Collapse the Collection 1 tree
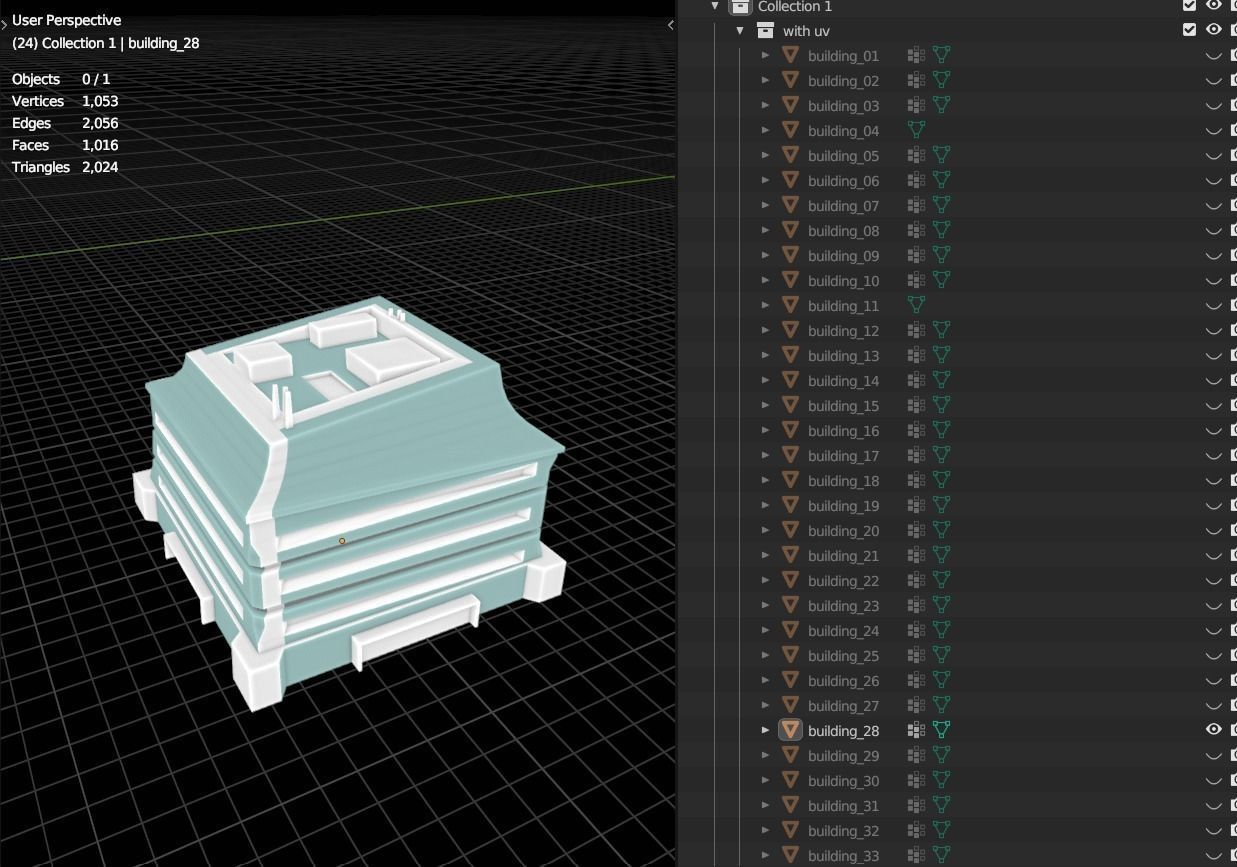Image resolution: width=1237 pixels, height=867 pixels. click(715, 6)
